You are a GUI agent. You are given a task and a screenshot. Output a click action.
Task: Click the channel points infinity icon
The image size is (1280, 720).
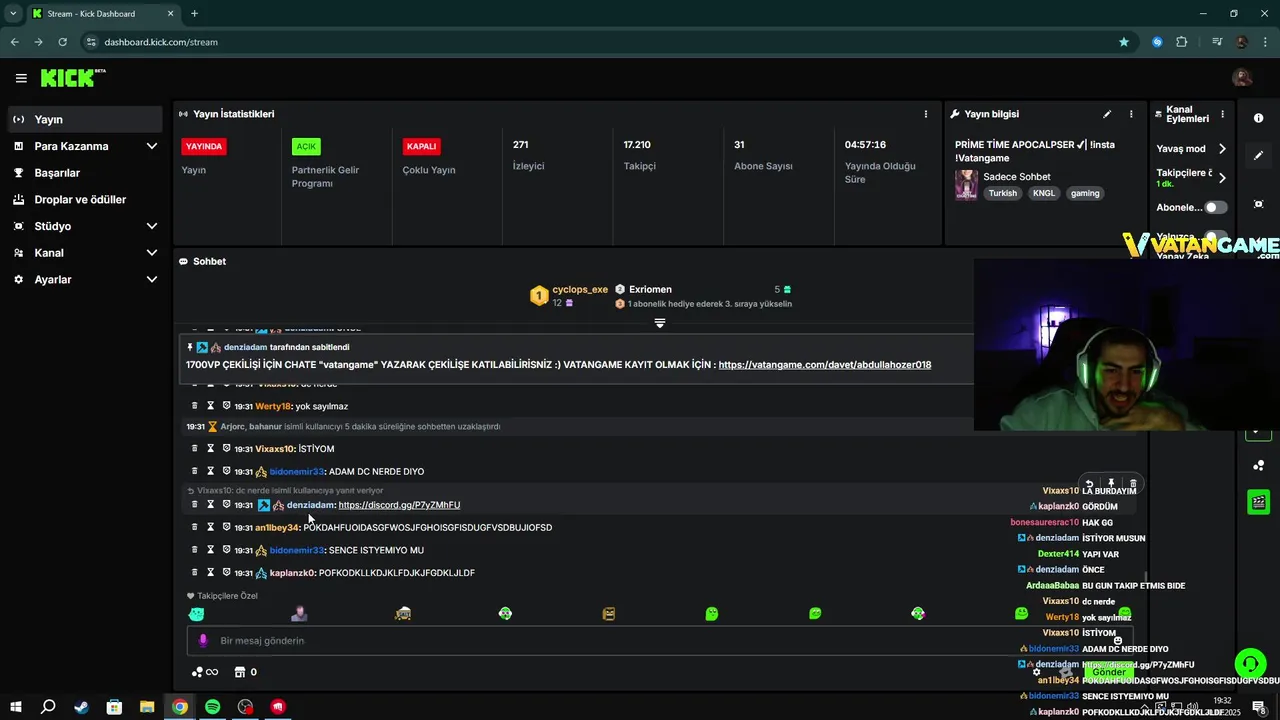204,672
